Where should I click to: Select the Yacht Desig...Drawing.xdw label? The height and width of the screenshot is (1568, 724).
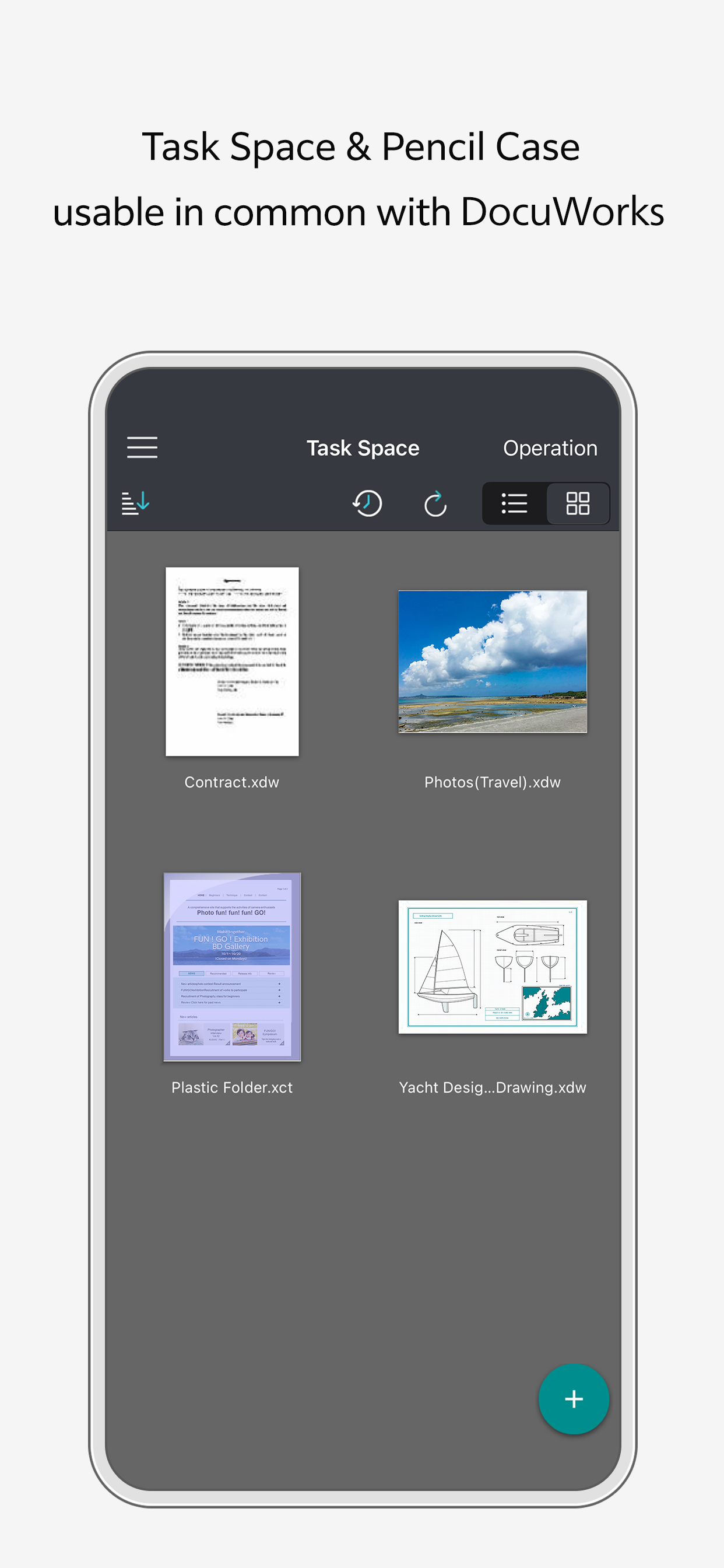(492, 1087)
